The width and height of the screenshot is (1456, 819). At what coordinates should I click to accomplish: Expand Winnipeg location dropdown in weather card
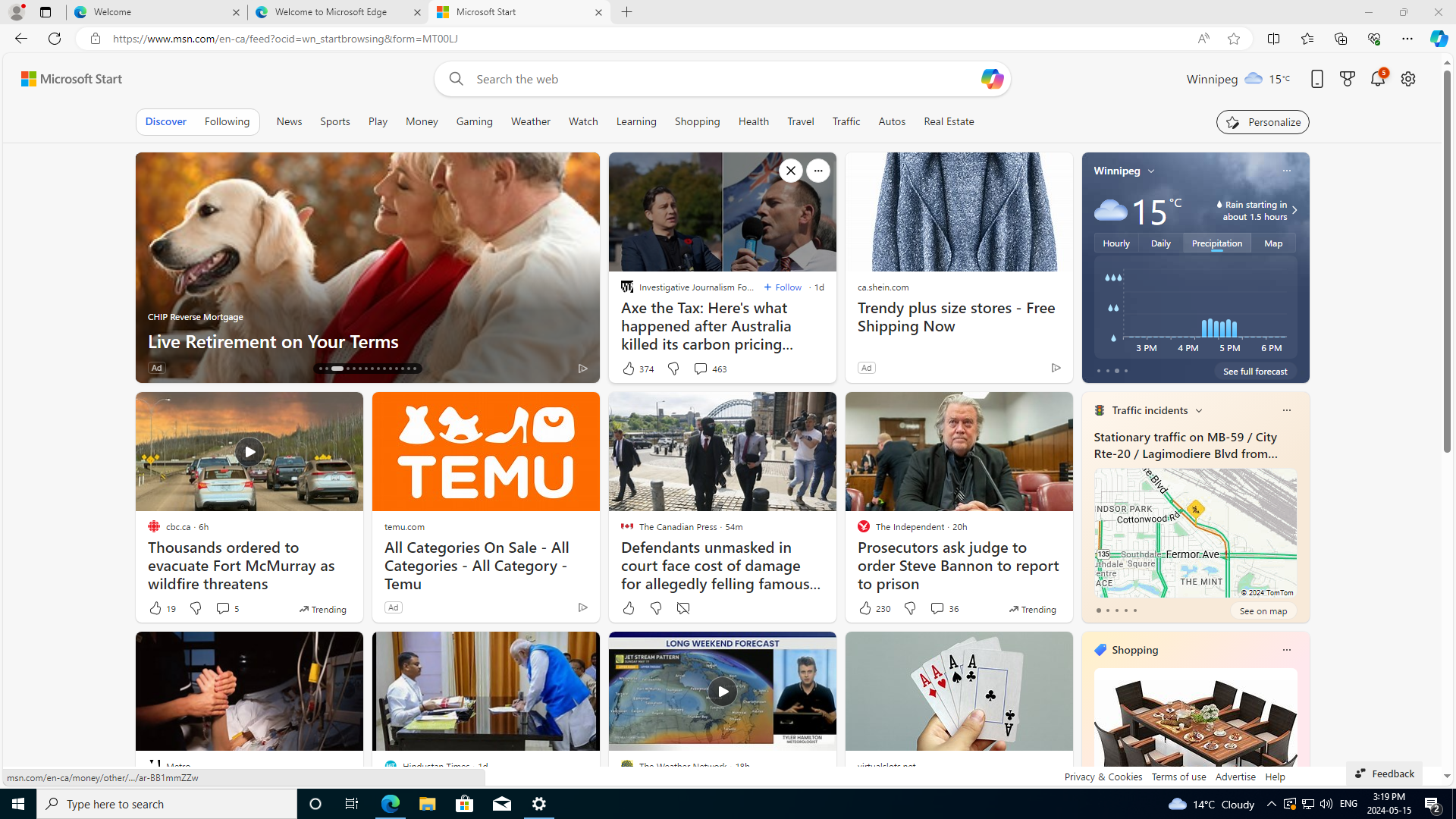(x=1151, y=171)
